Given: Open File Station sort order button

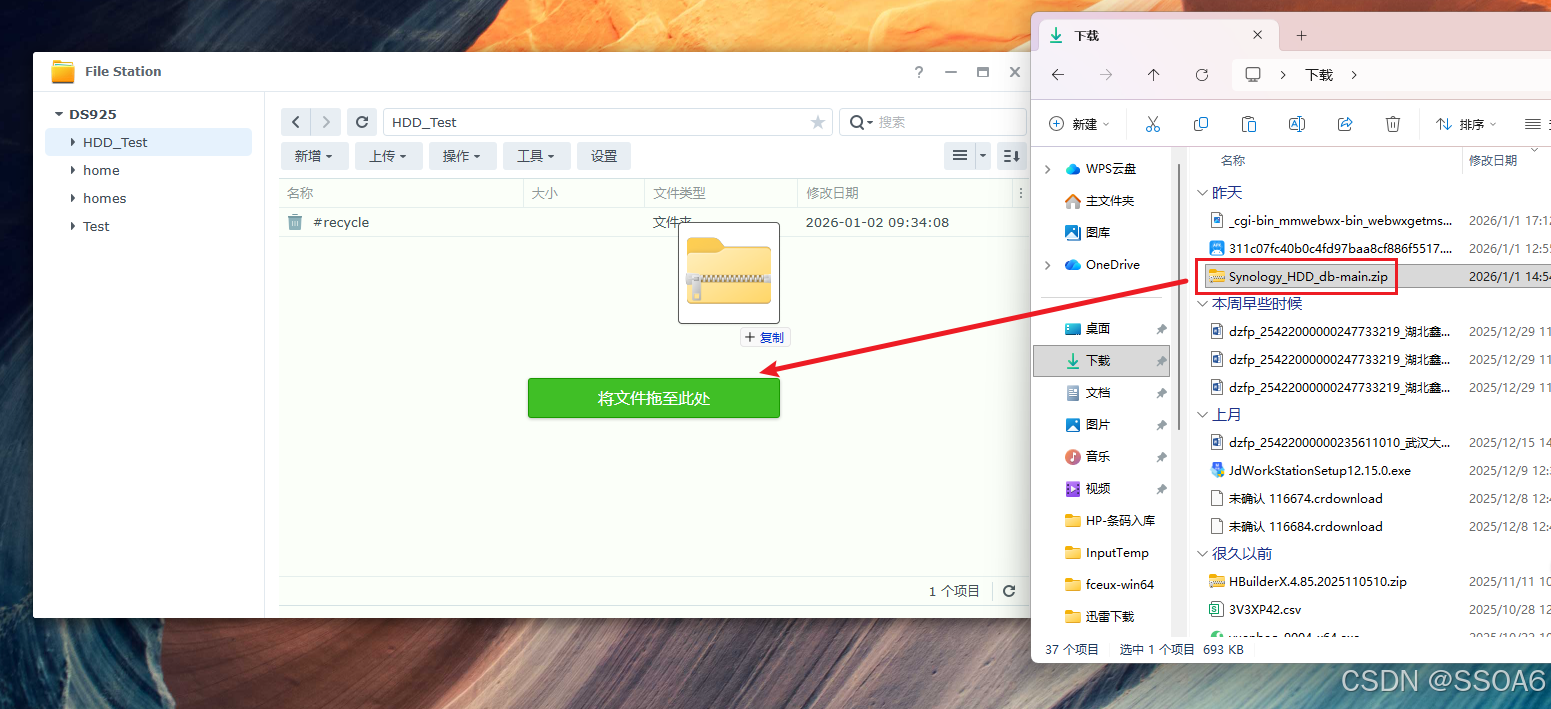Looking at the screenshot, I should pos(1012,156).
